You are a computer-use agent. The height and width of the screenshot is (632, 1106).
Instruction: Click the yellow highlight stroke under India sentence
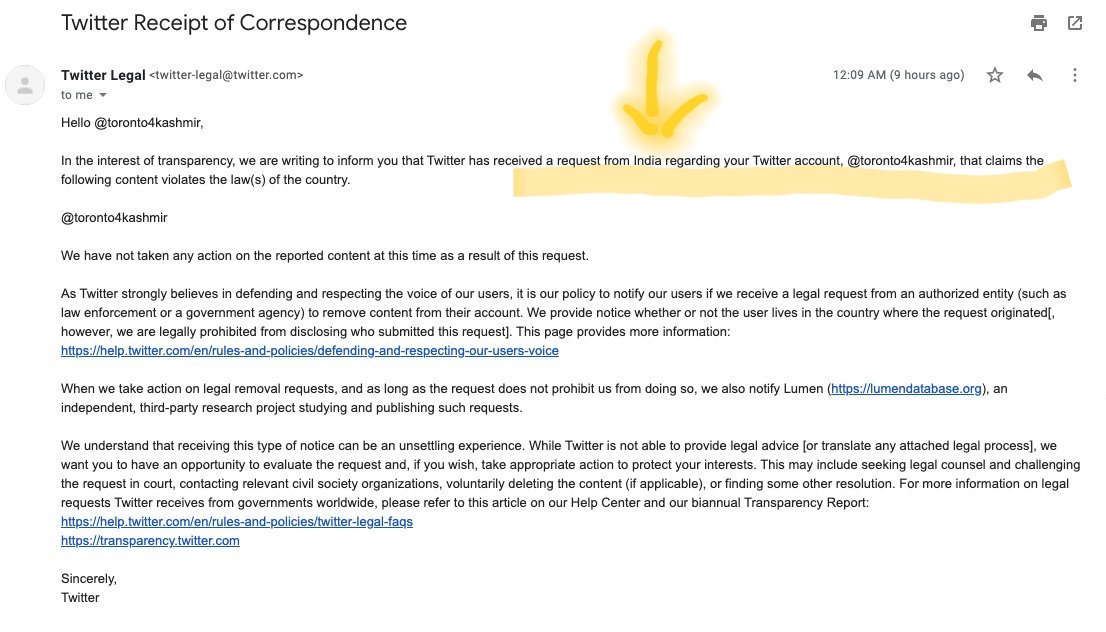tap(791, 181)
